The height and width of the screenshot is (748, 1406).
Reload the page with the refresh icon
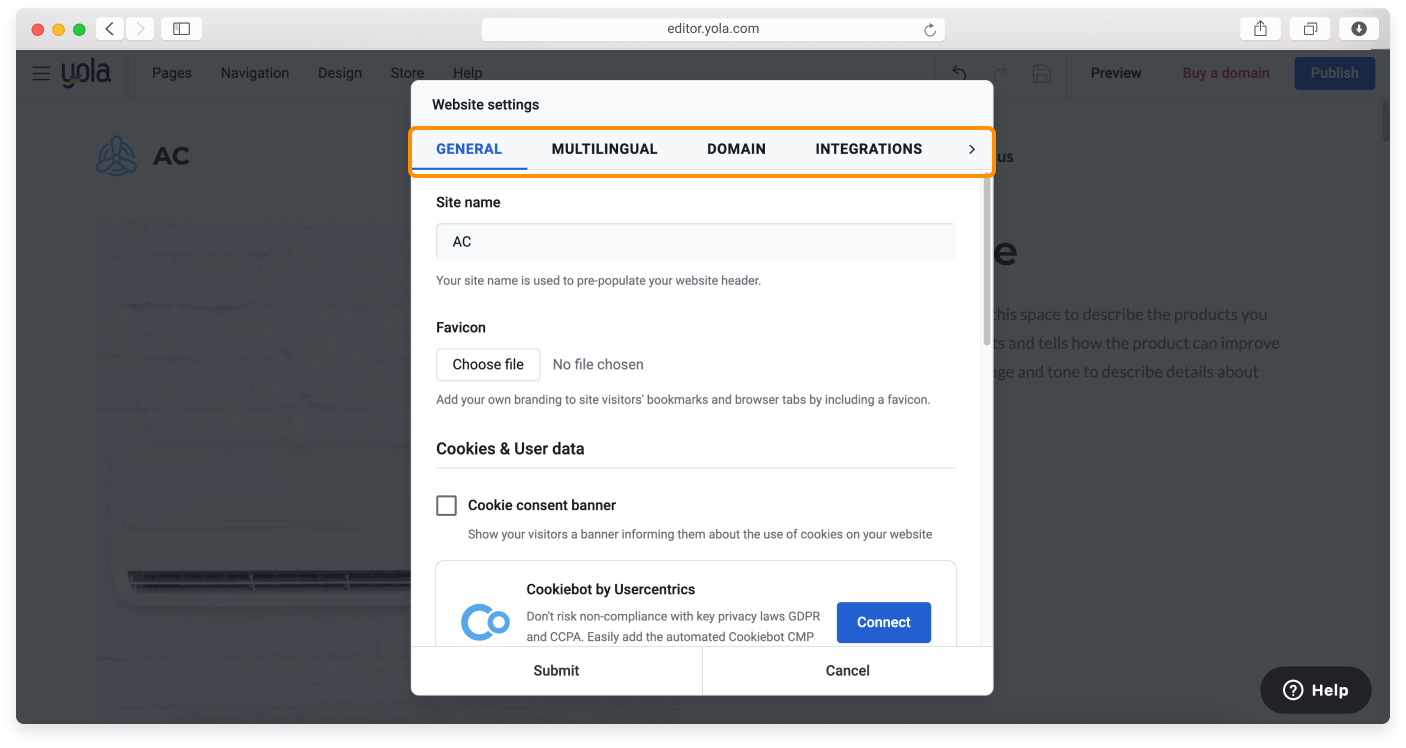(930, 30)
